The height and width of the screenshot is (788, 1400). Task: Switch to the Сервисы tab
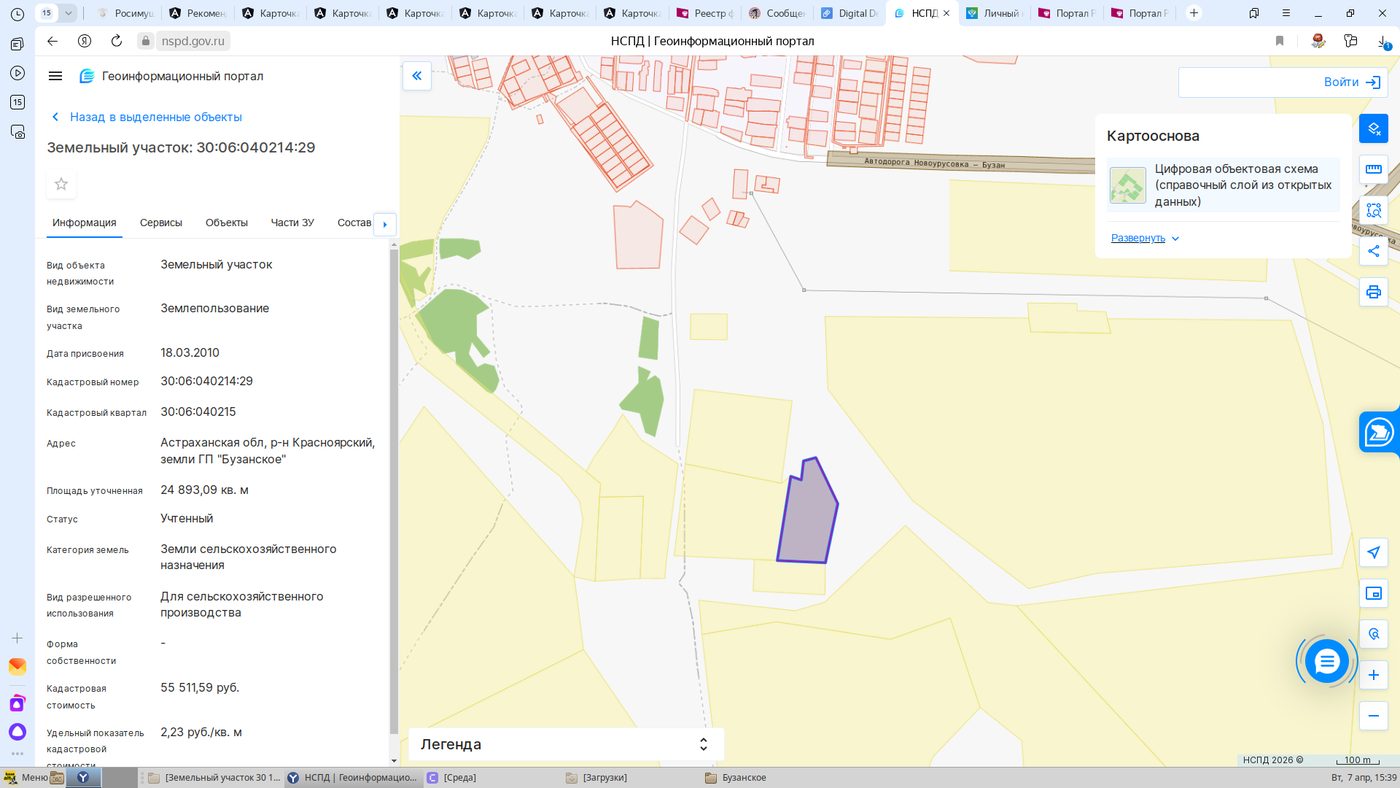161,223
